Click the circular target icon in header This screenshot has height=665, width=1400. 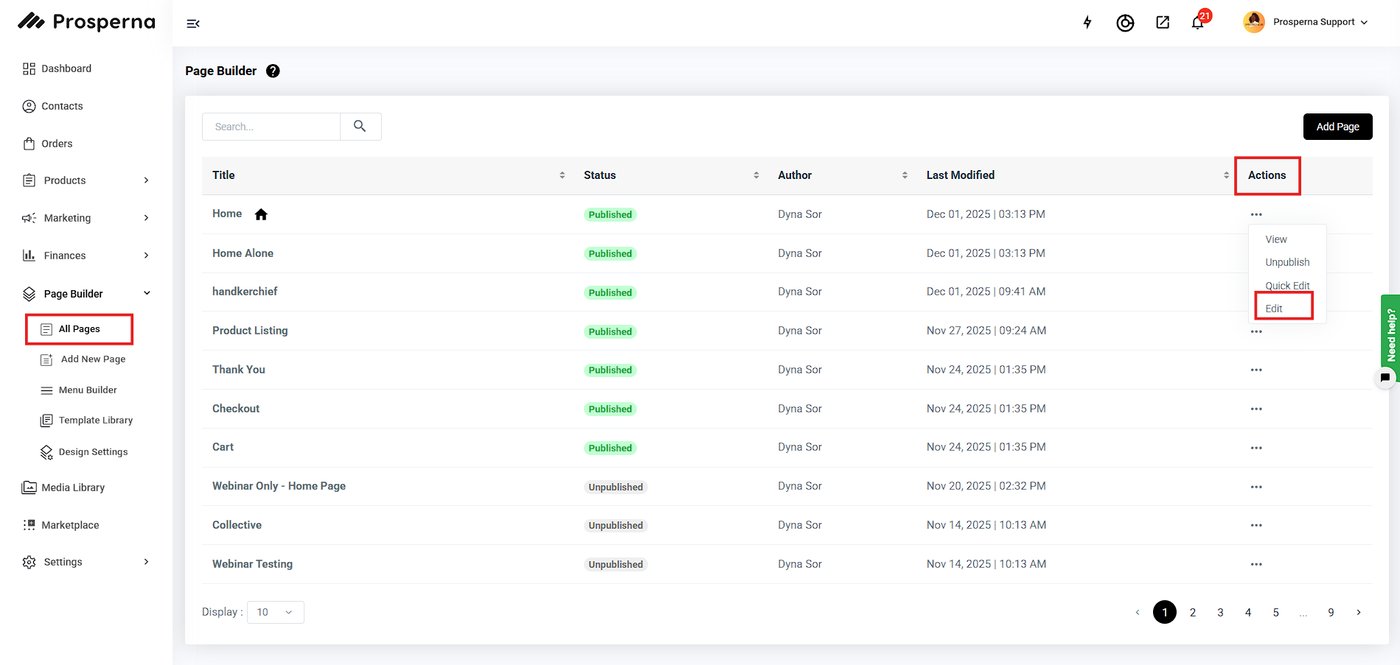coord(1125,22)
